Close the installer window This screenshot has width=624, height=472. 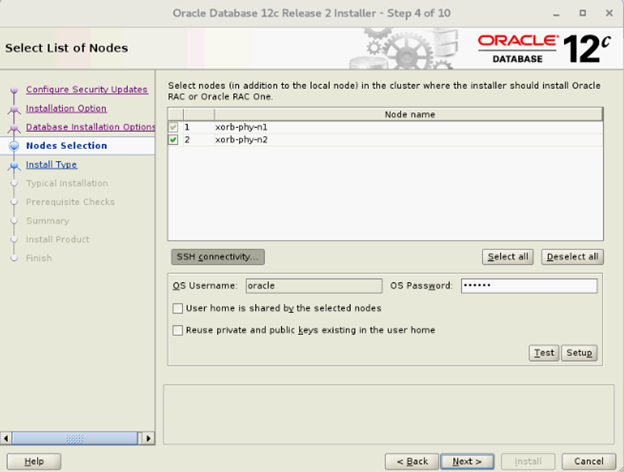[x=609, y=13]
